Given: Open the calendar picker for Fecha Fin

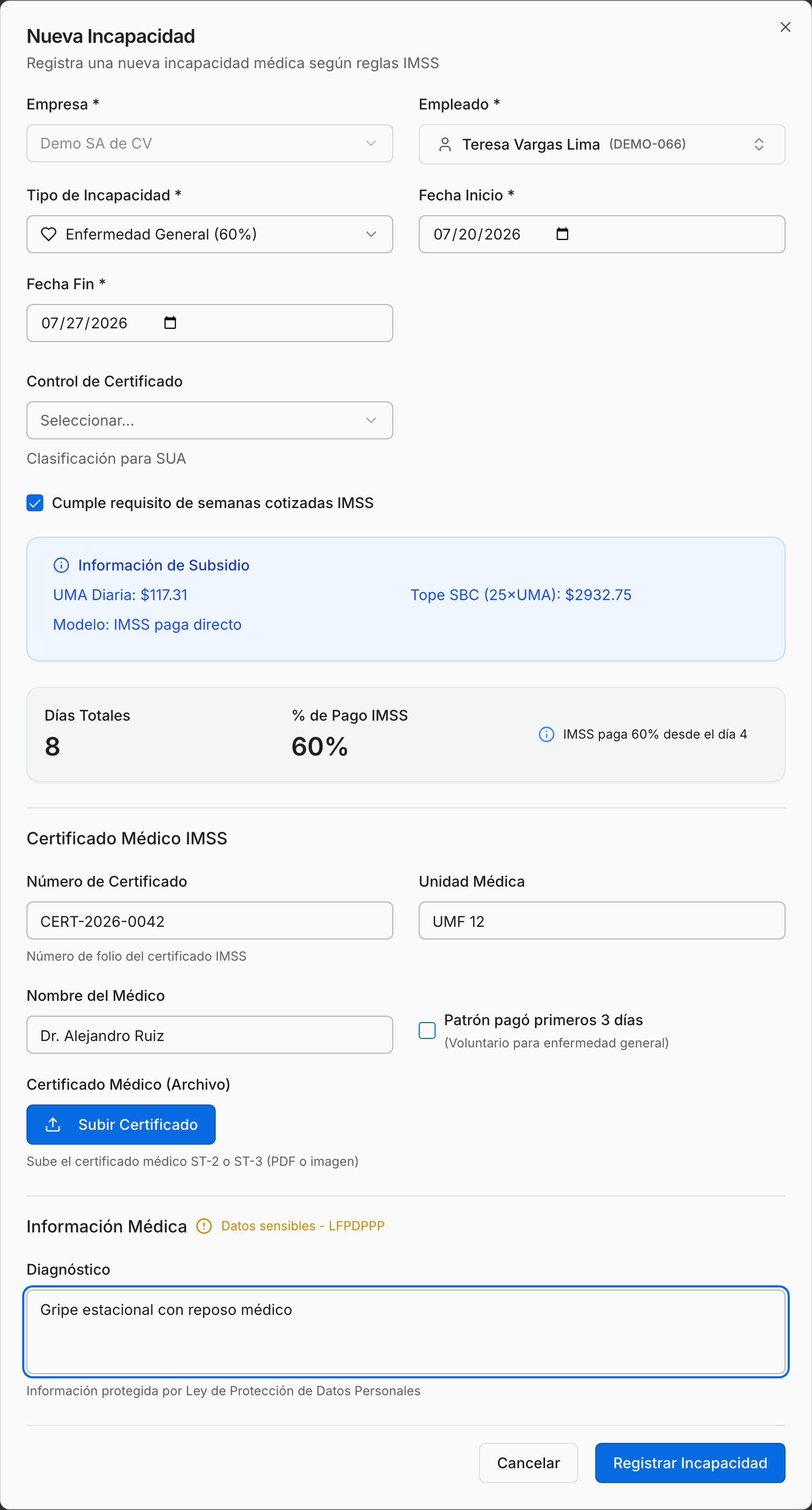Looking at the screenshot, I should (170, 323).
